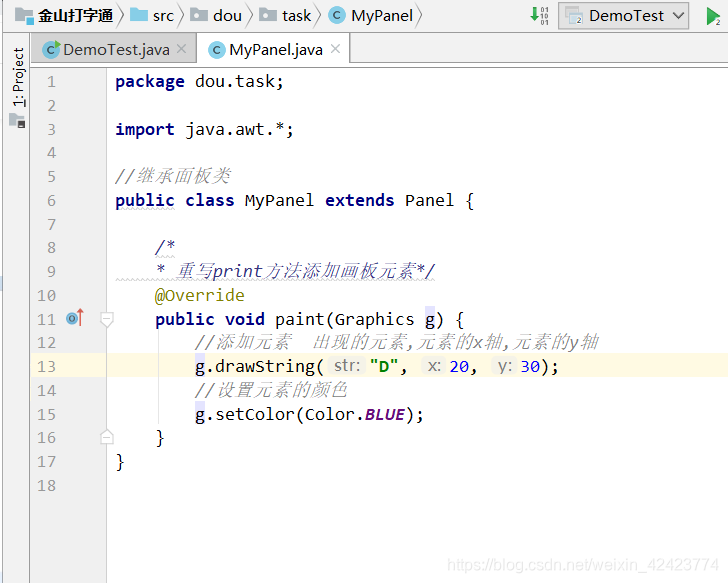
Task: Click 'drawString' method call on line 13
Action: 265,367
